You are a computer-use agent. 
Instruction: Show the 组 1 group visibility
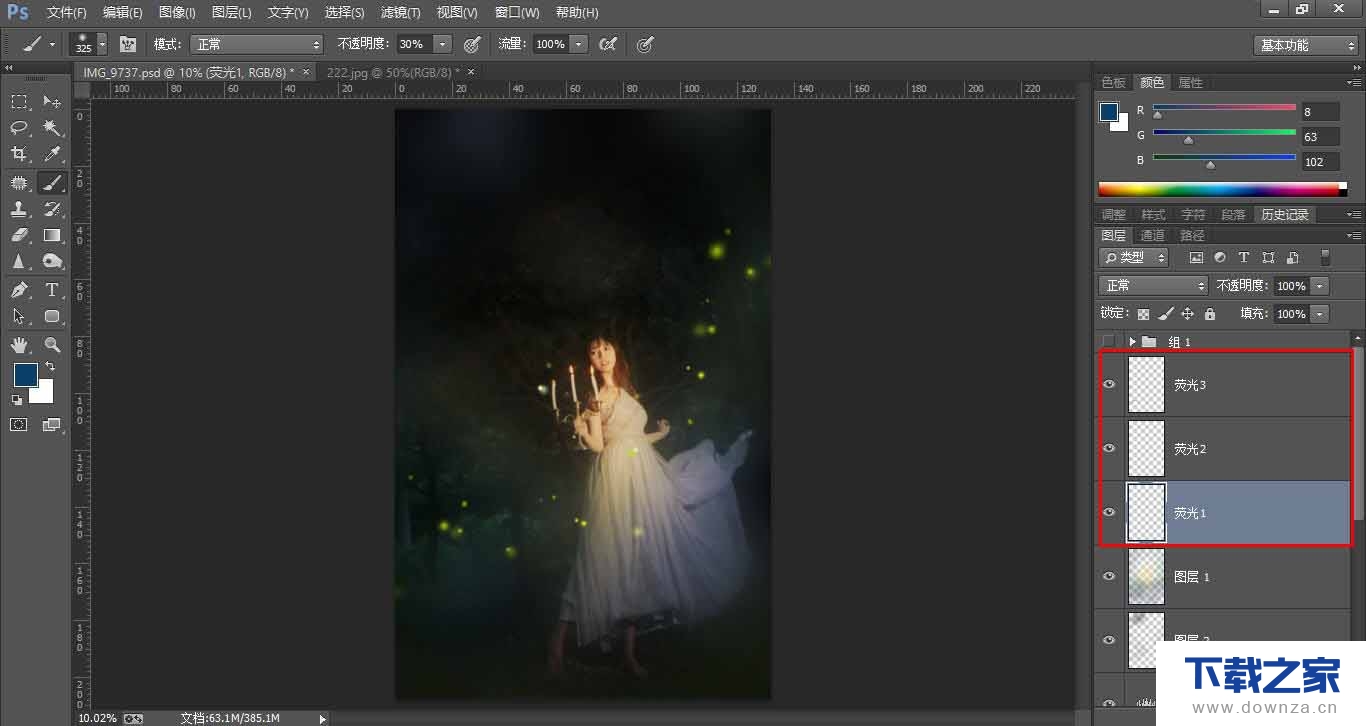pyautogui.click(x=1108, y=341)
